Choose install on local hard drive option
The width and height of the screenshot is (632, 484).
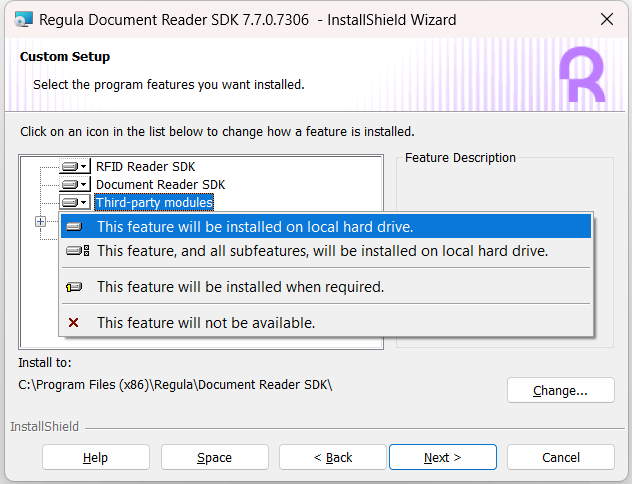tap(326, 226)
